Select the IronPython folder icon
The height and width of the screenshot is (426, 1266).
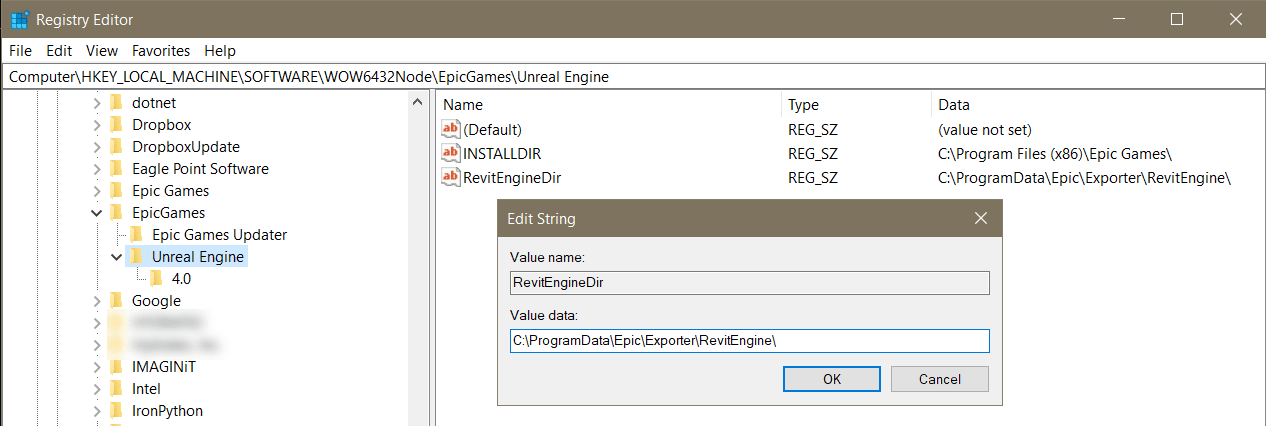click(x=116, y=411)
